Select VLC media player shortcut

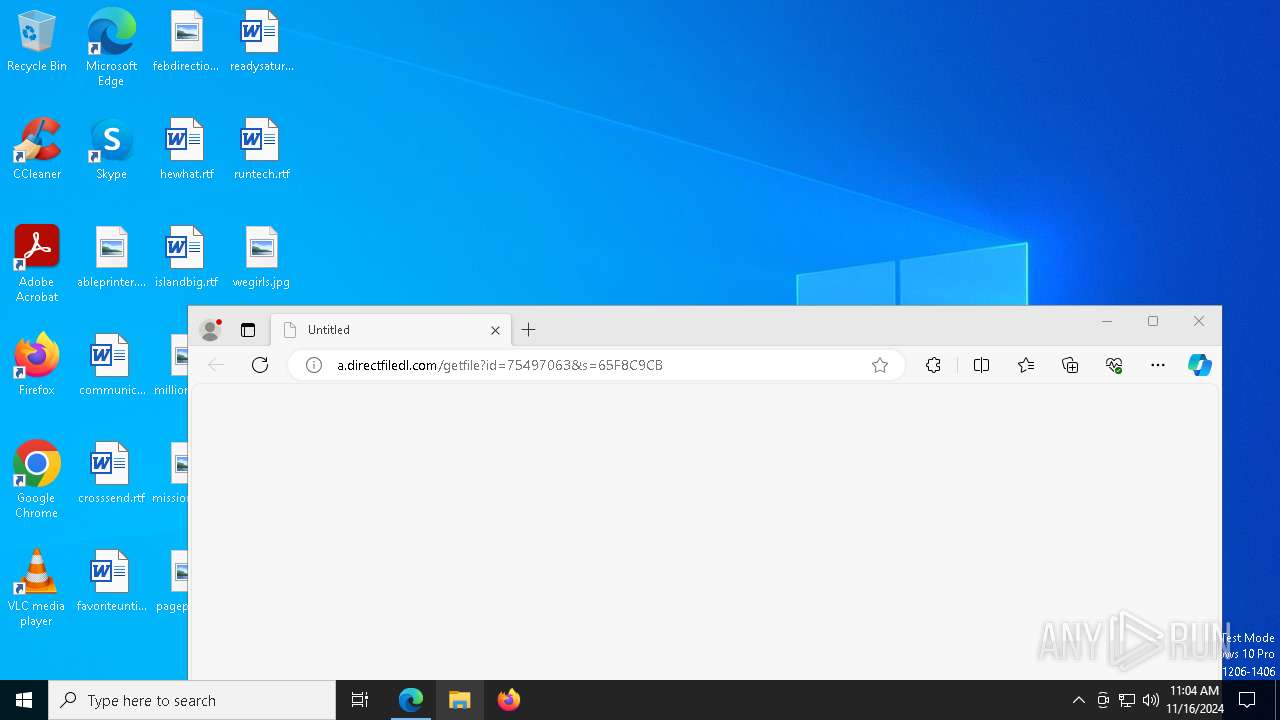point(37,588)
